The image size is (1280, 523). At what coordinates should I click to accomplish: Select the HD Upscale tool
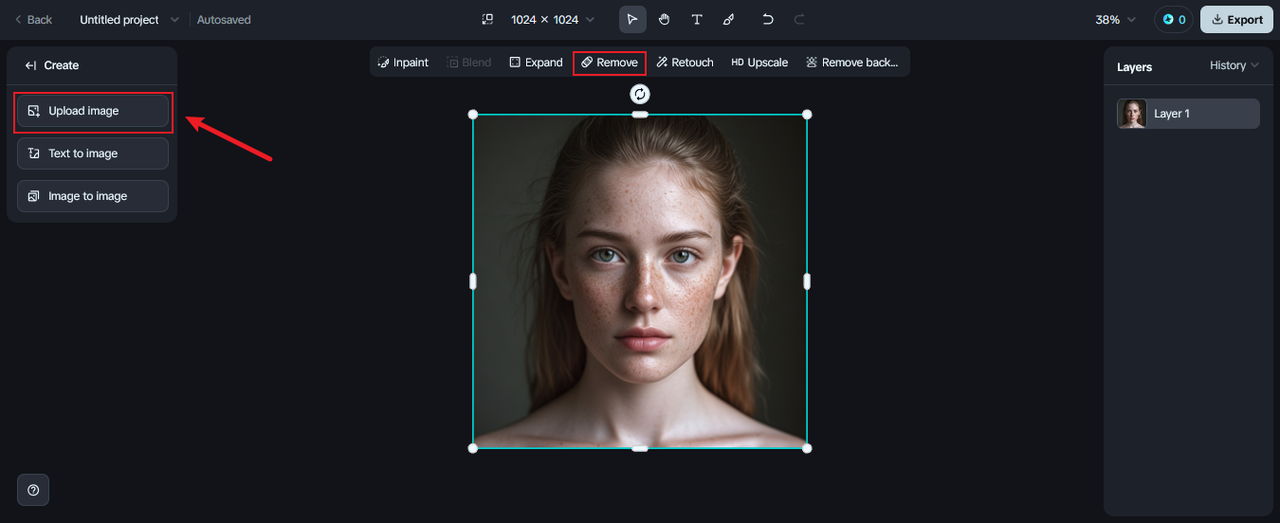click(760, 62)
